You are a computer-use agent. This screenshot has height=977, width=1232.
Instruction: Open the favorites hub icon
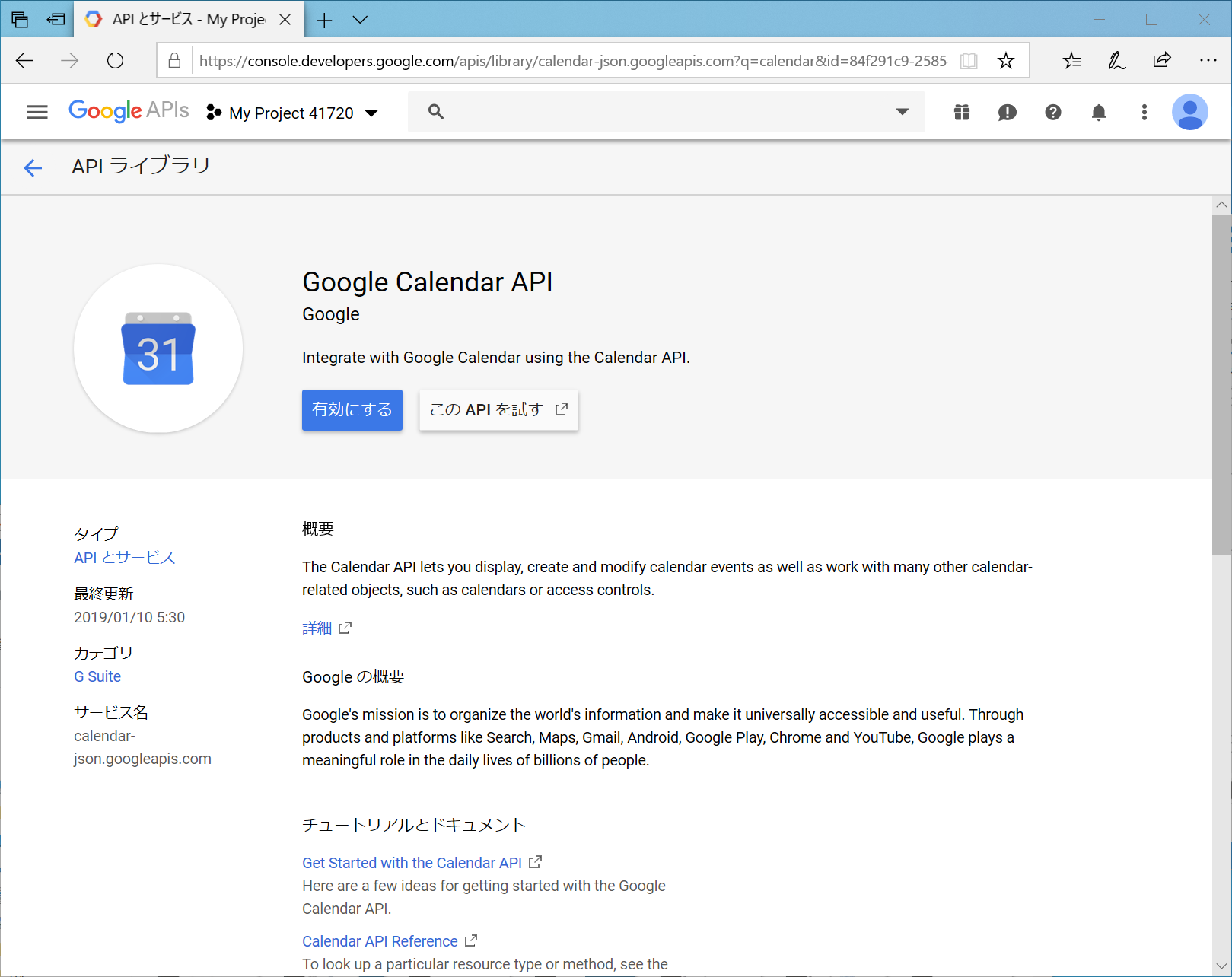click(1071, 61)
